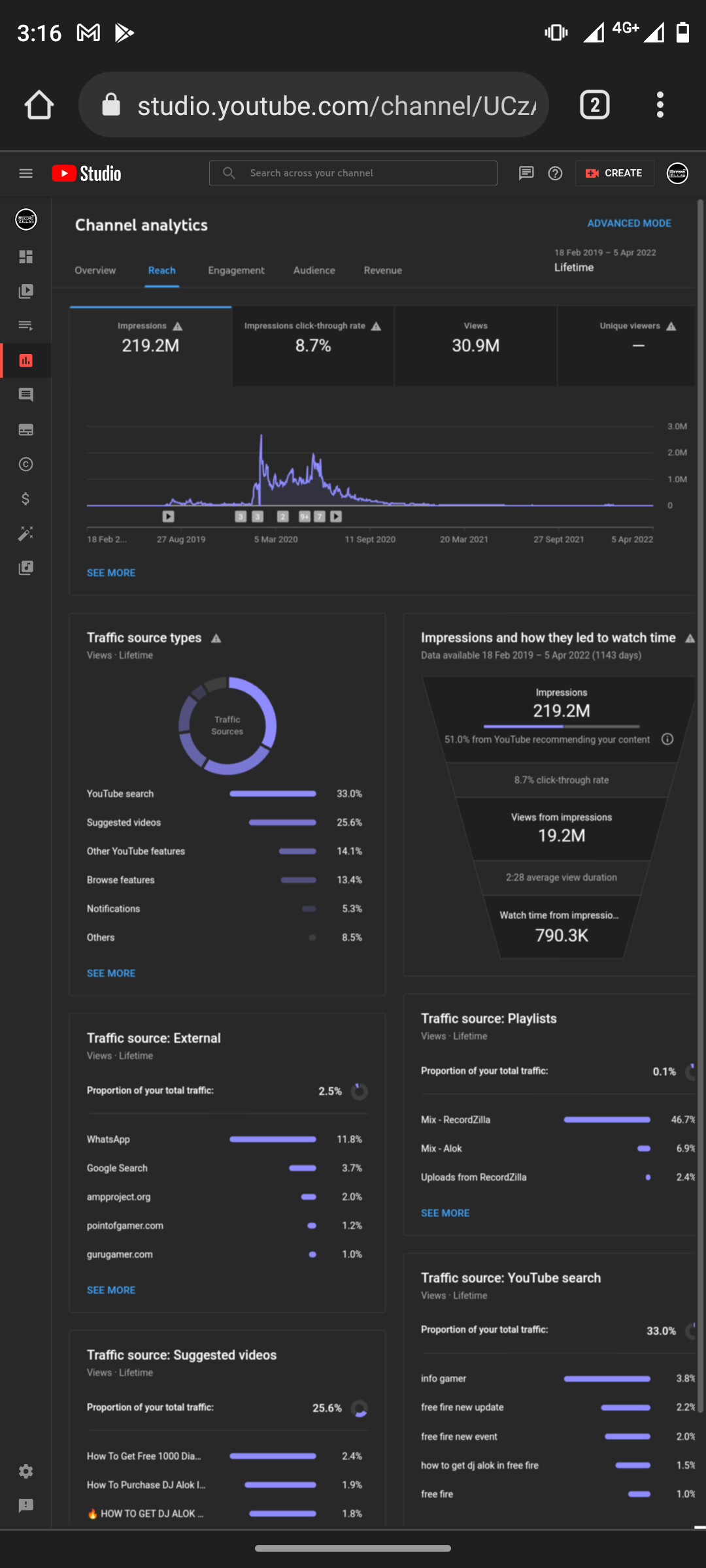Focus the Search across your channel field

point(353,173)
